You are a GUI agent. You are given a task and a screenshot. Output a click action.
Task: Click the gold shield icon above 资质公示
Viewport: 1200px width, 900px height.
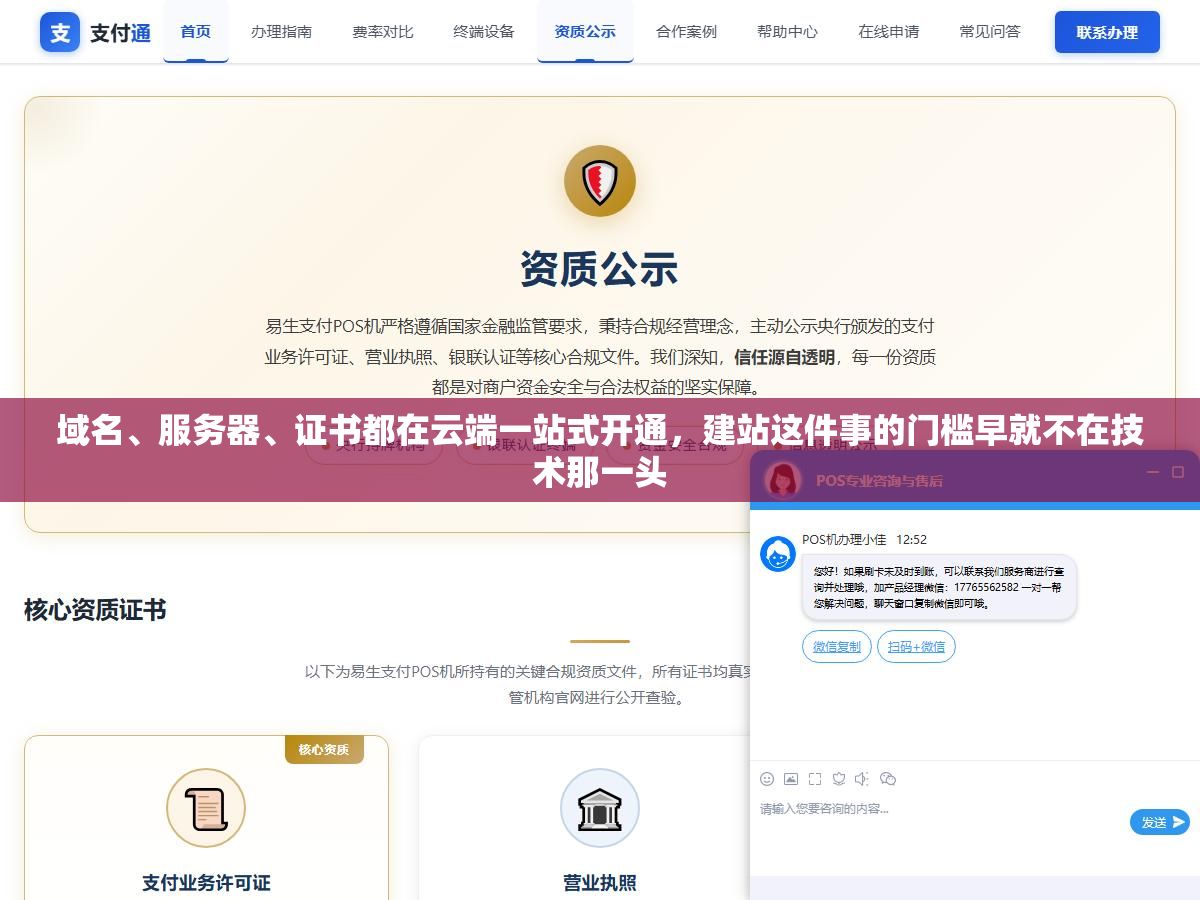(600, 181)
